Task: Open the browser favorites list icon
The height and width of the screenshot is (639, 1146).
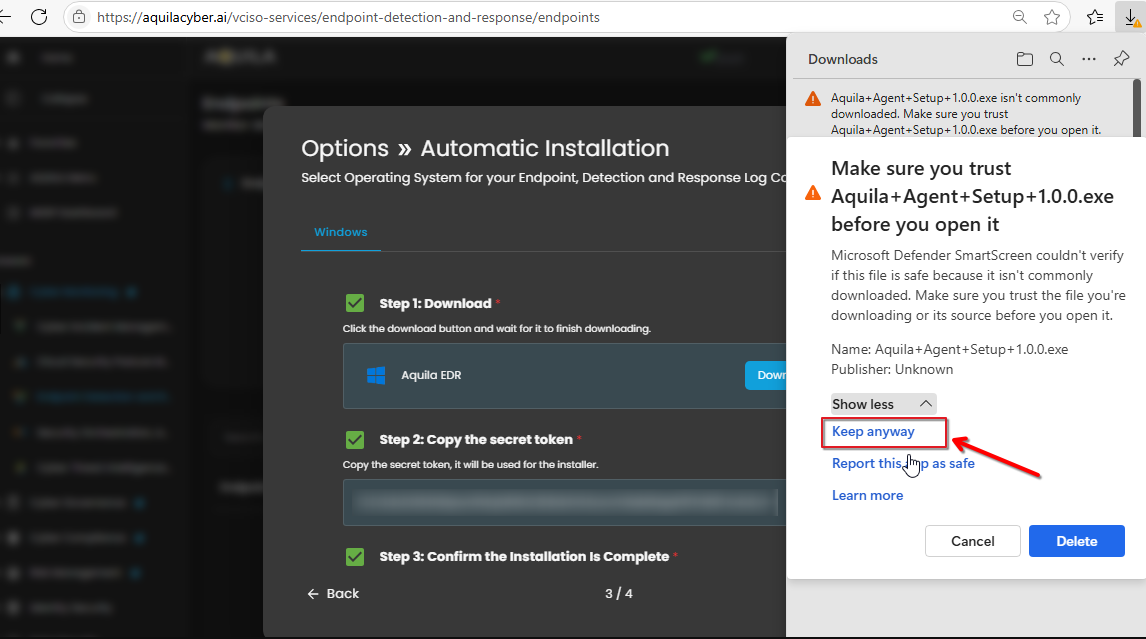Action: 1096,17
